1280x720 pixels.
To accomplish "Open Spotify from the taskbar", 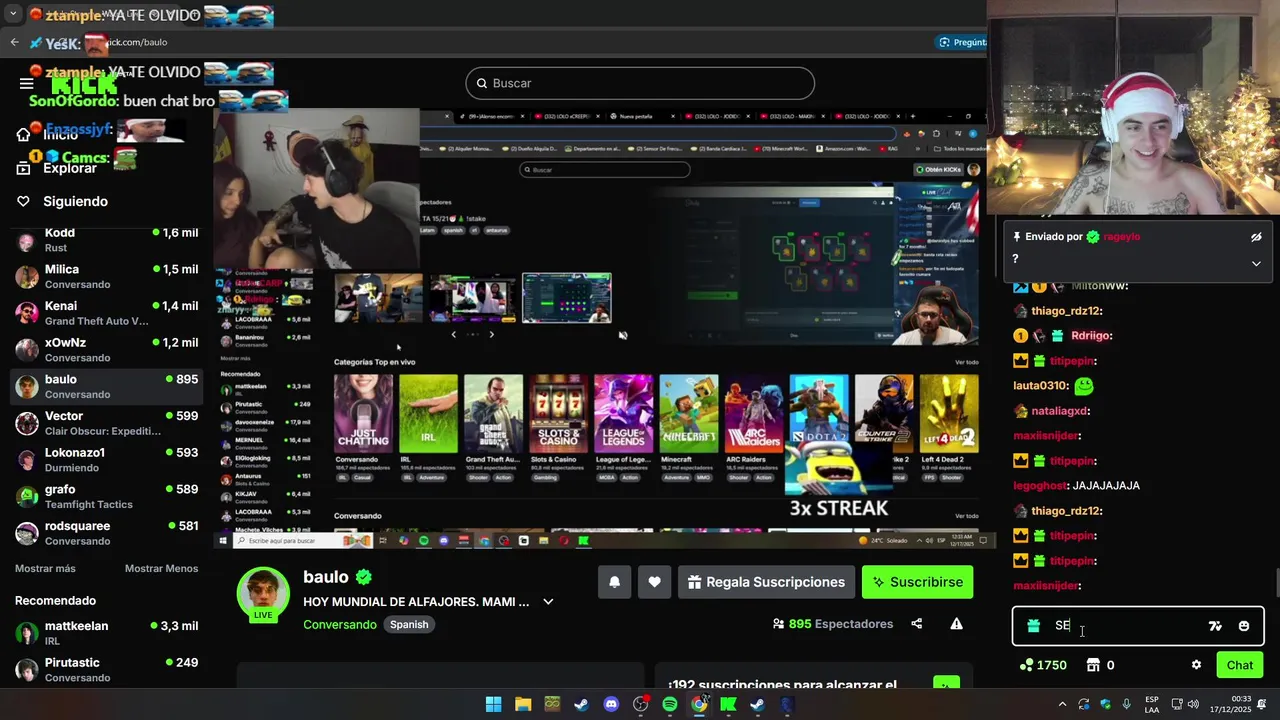I will click(670, 704).
